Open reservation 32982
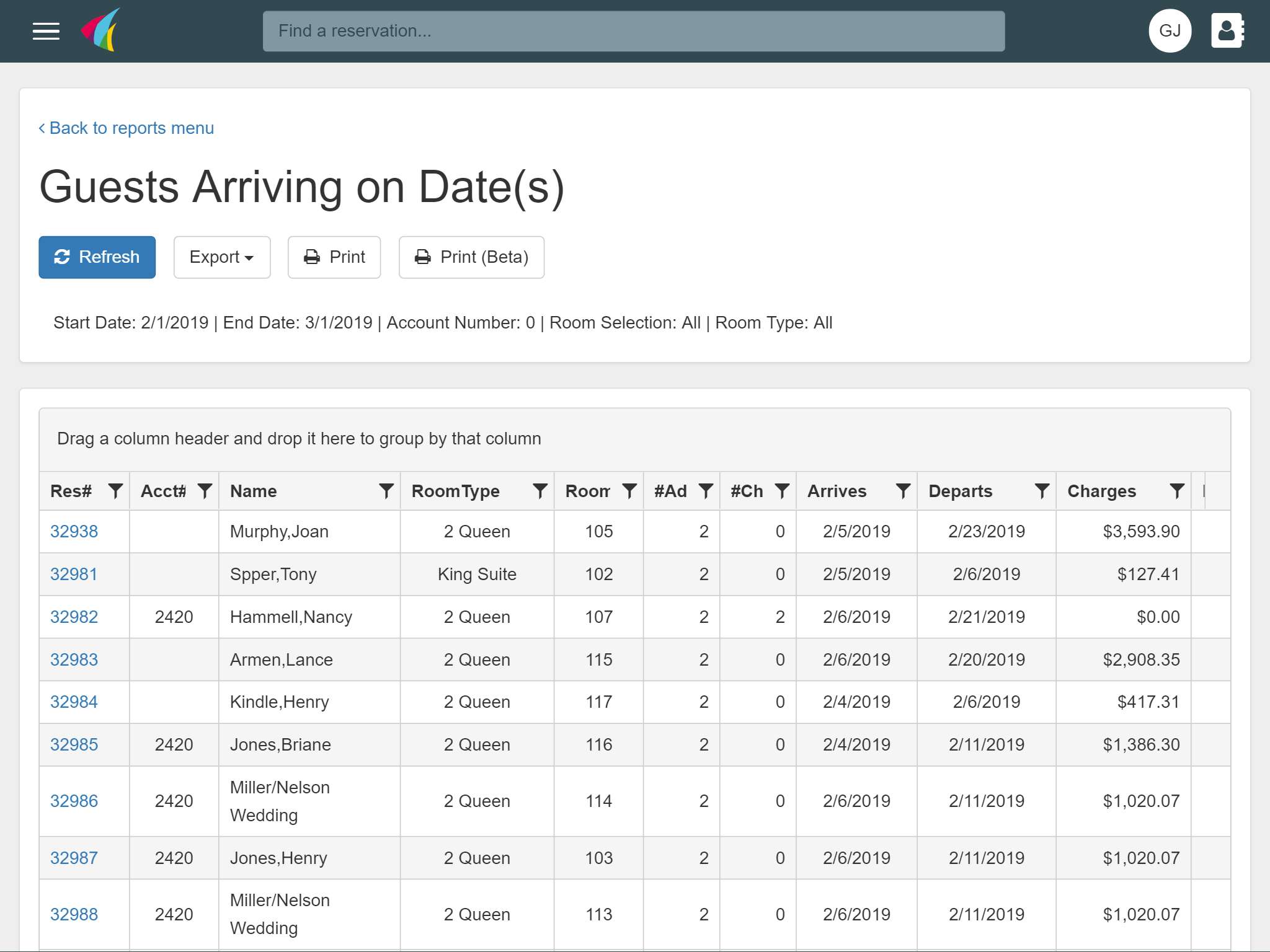This screenshot has height=952, width=1270. 74,617
